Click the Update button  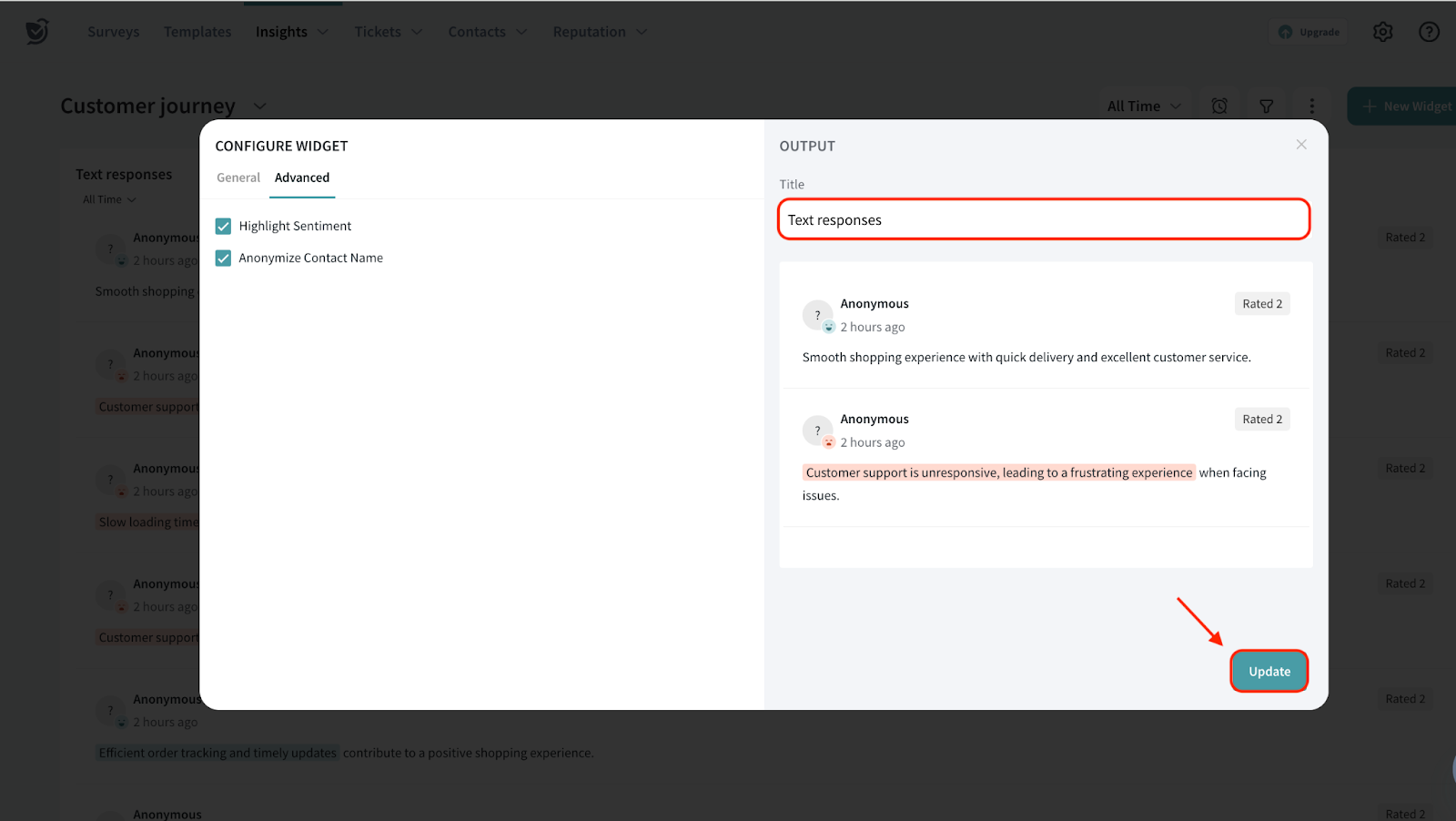pyautogui.click(x=1269, y=672)
